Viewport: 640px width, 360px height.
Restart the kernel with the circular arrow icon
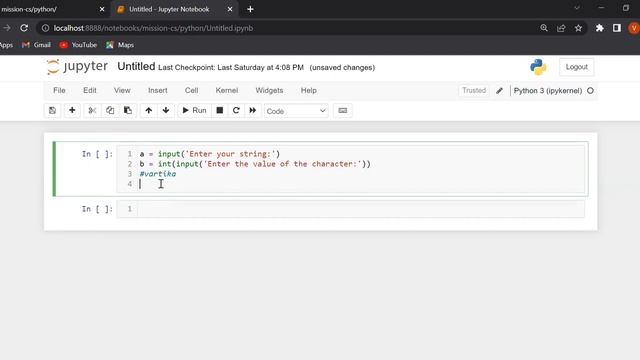pyautogui.click(x=236, y=111)
